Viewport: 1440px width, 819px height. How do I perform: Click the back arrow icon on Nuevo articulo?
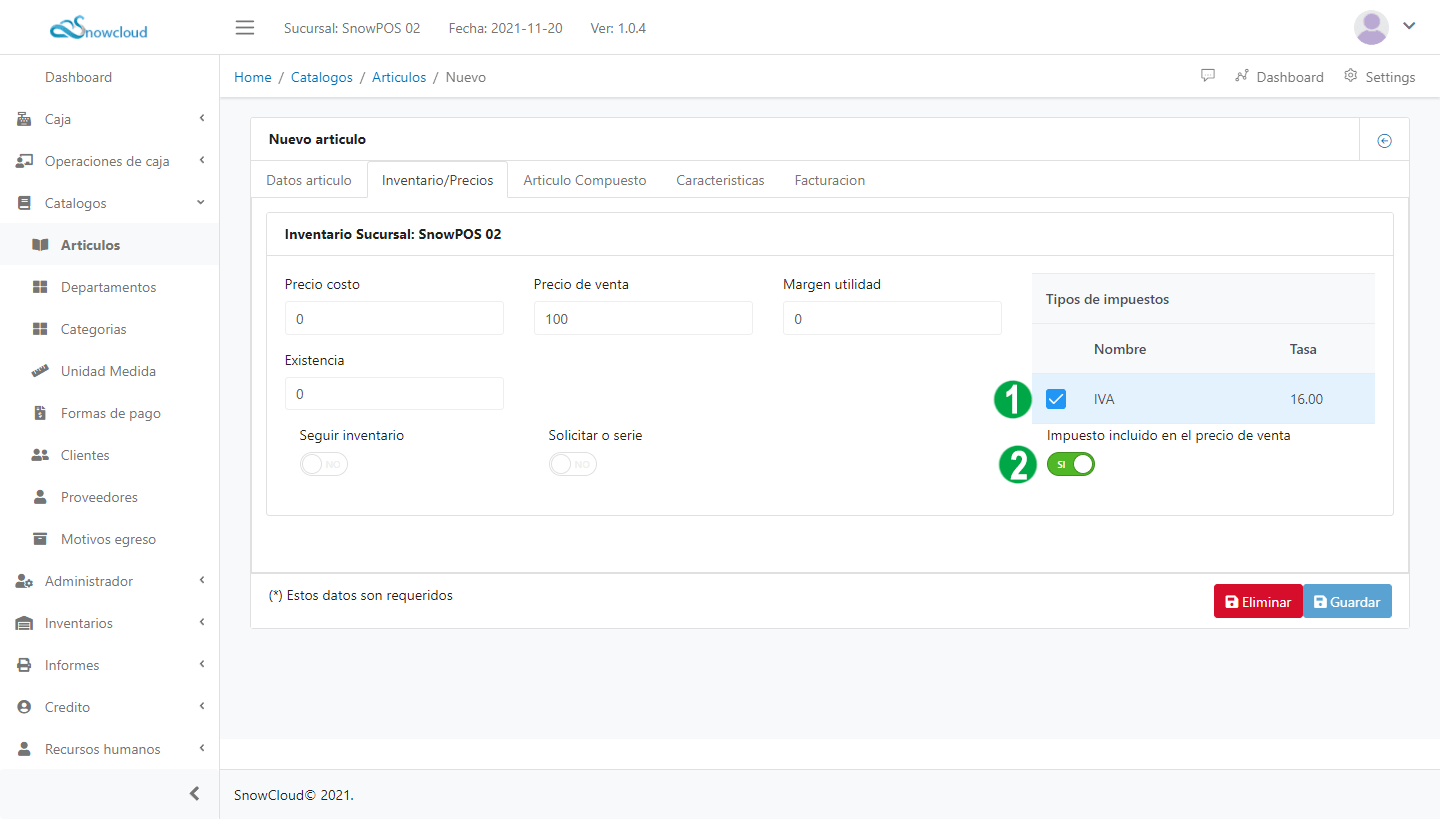(x=1384, y=141)
